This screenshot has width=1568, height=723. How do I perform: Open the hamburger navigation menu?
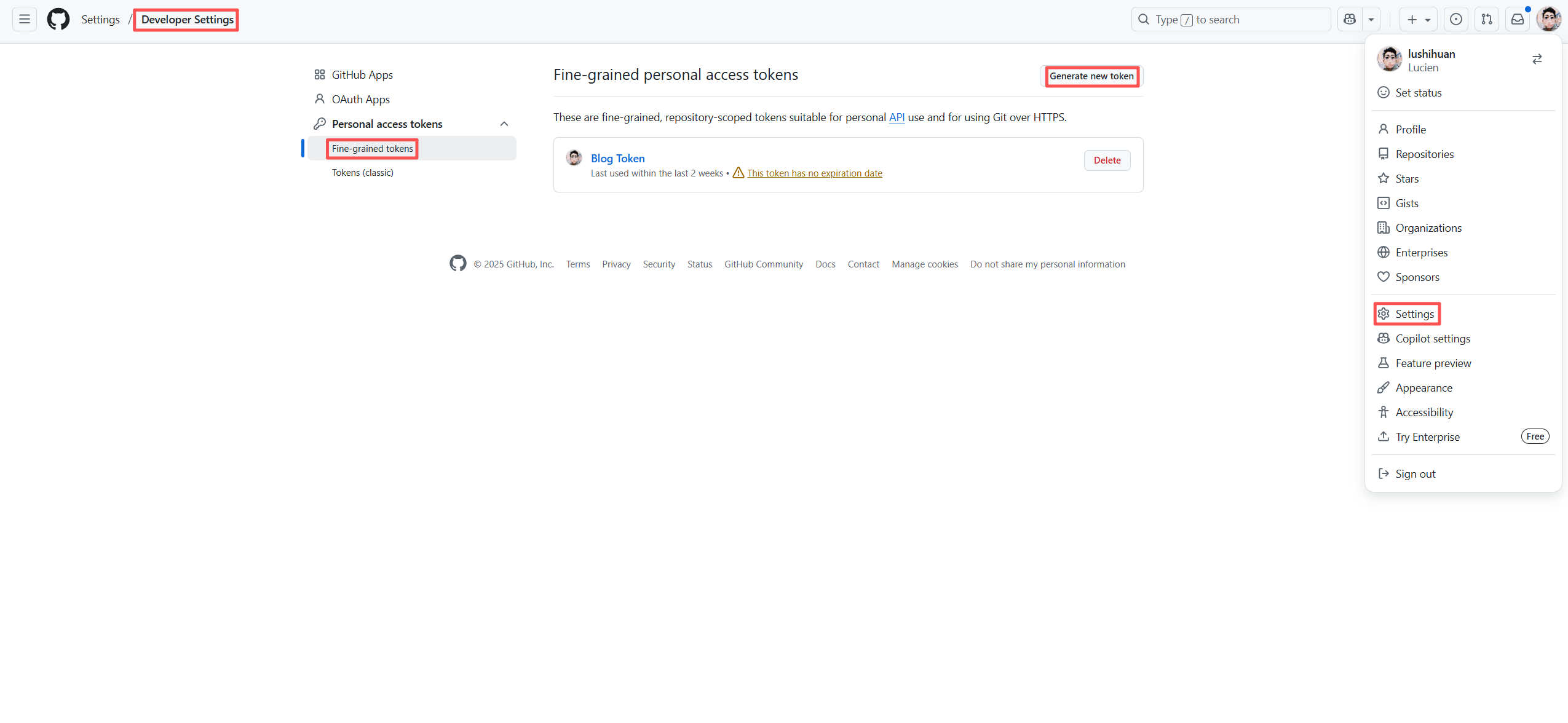coord(25,19)
